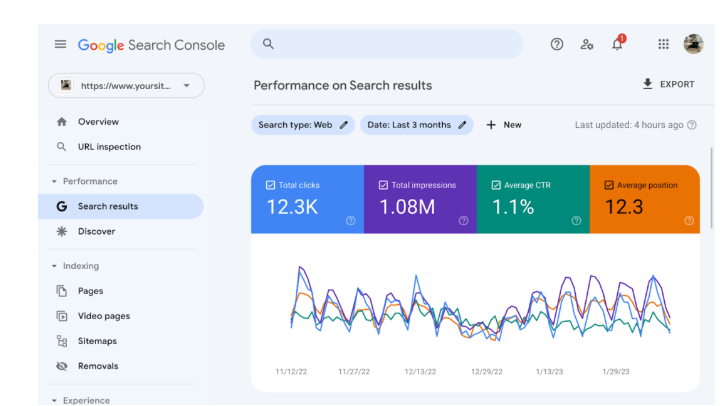Edit the Date filter pencil icon
The width and height of the screenshot is (727, 406).
[x=462, y=125]
